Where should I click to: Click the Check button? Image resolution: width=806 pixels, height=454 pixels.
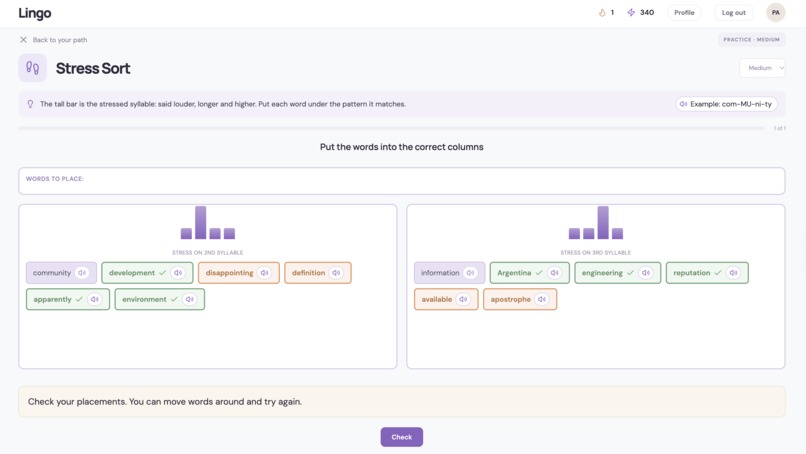[x=401, y=437]
